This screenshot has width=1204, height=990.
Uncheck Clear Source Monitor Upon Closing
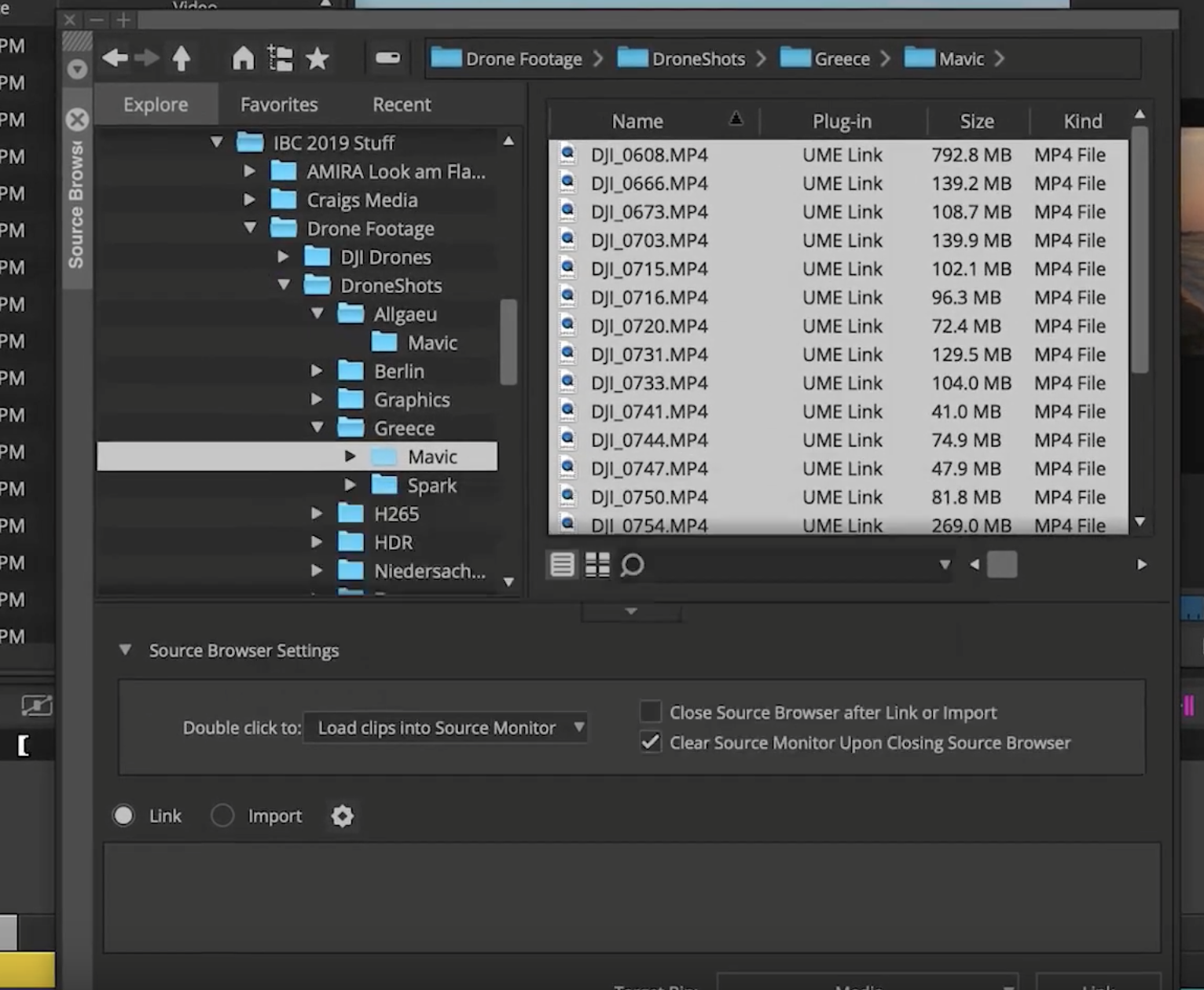pyautogui.click(x=651, y=742)
